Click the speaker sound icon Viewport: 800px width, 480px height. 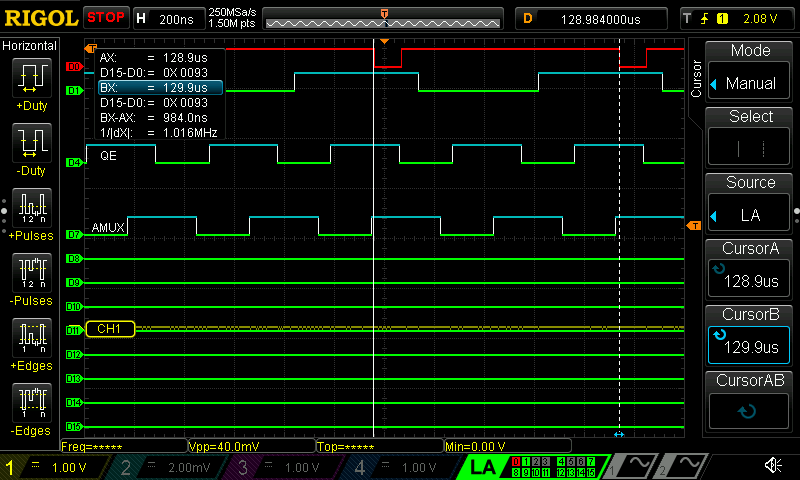pyautogui.click(x=773, y=466)
